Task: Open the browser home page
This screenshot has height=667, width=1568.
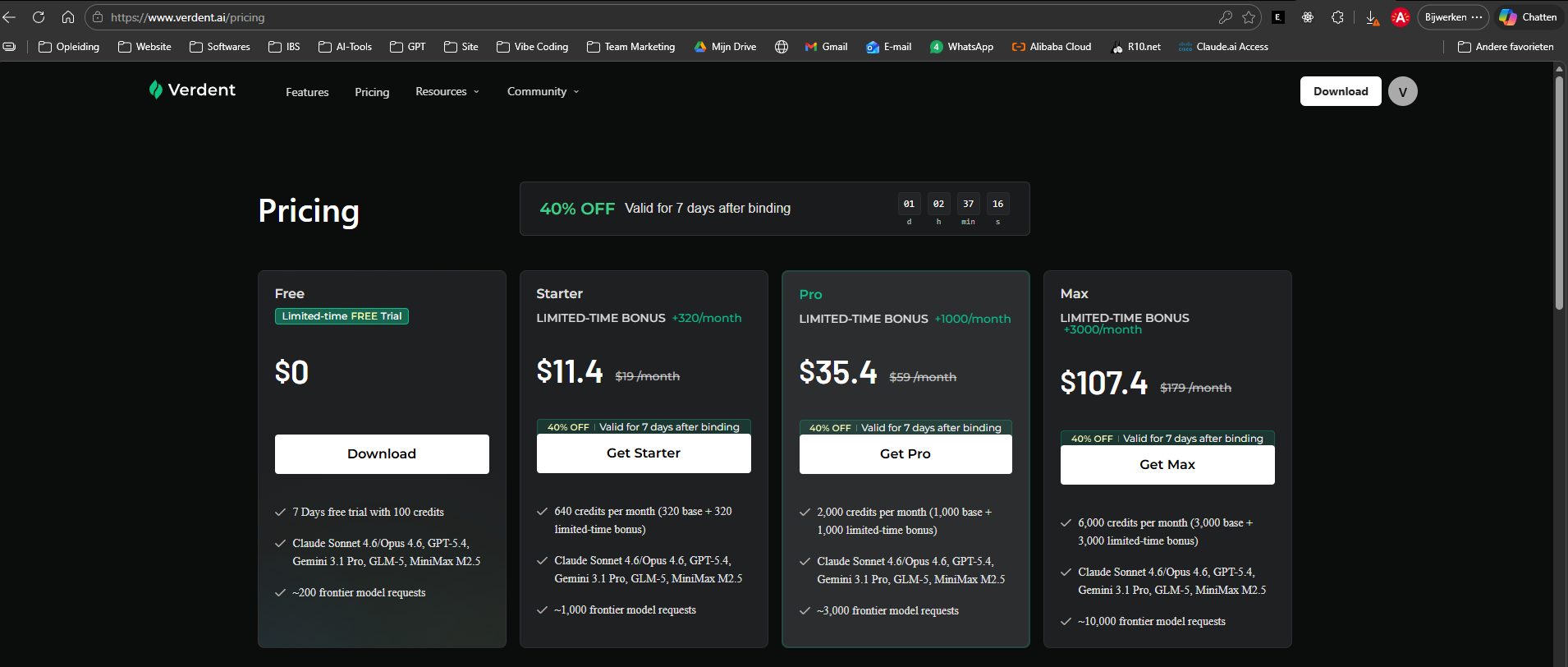Action: point(68,17)
